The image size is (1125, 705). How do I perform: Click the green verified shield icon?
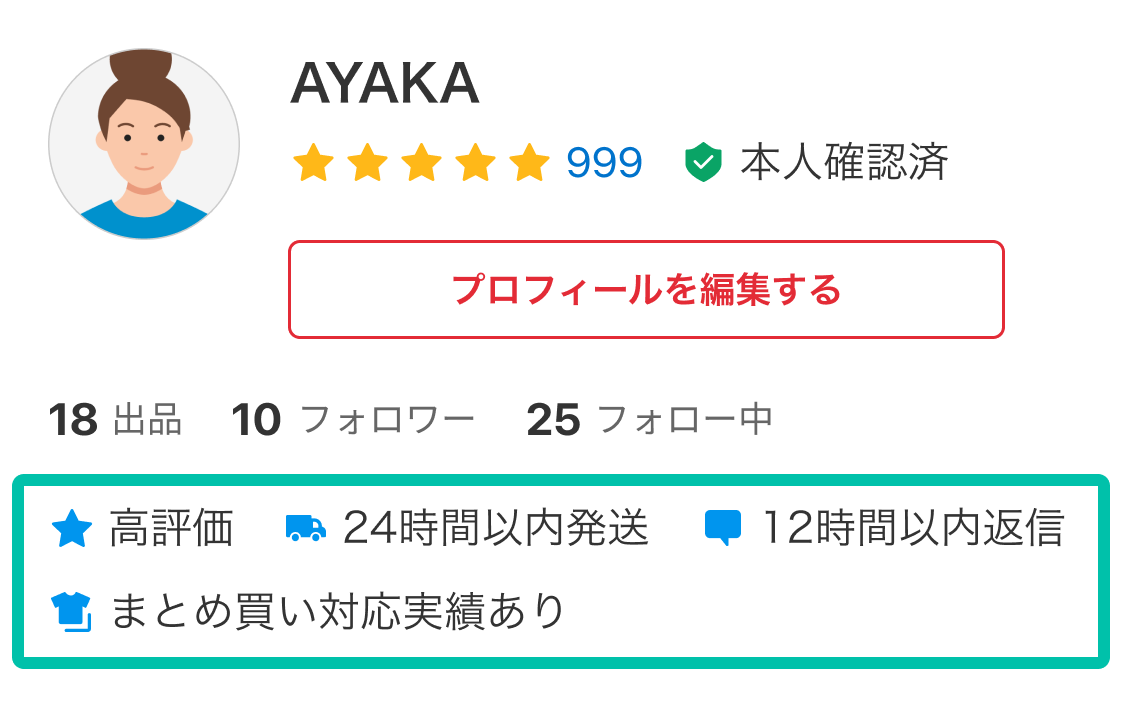click(703, 162)
